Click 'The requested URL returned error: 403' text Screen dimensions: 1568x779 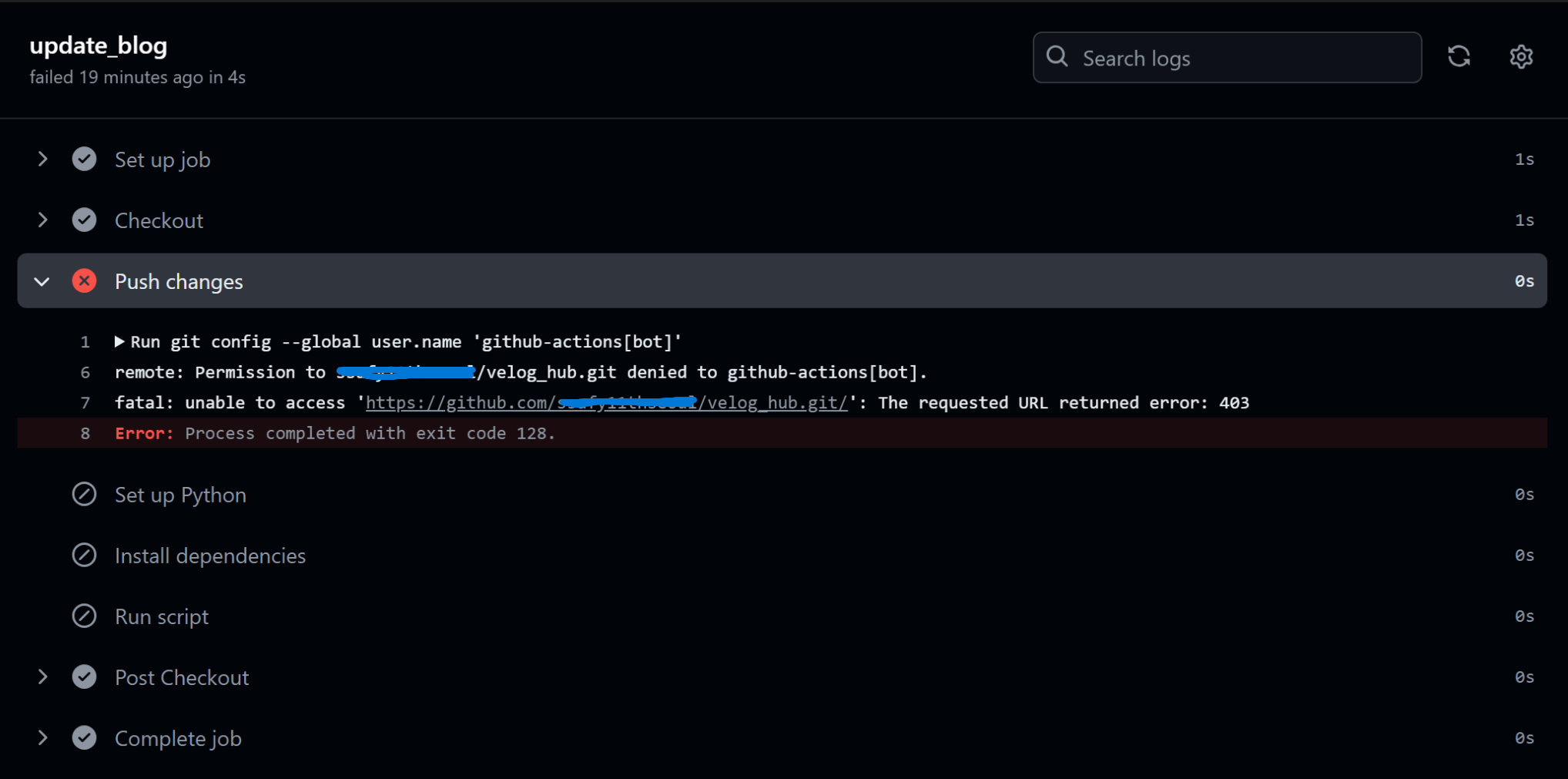tap(1064, 403)
